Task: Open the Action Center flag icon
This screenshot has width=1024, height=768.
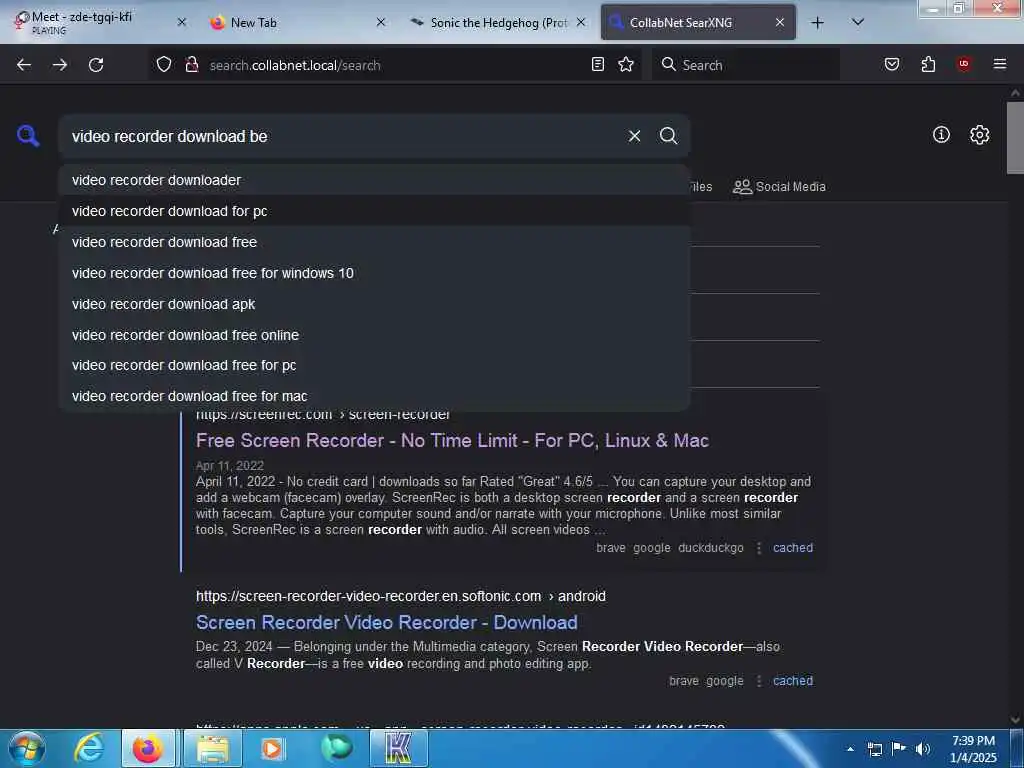Action: [x=899, y=749]
